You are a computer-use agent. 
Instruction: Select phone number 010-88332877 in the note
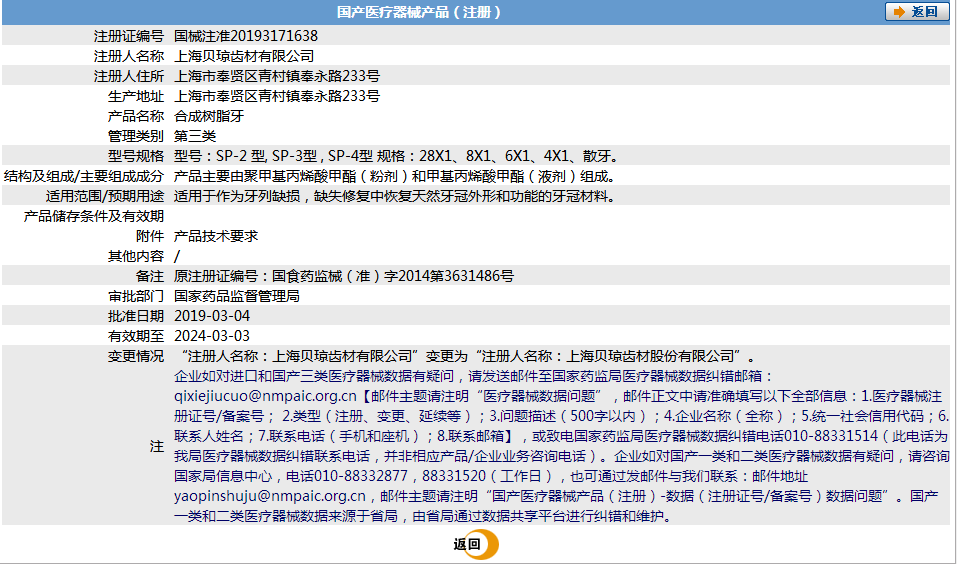click(x=360, y=476)
